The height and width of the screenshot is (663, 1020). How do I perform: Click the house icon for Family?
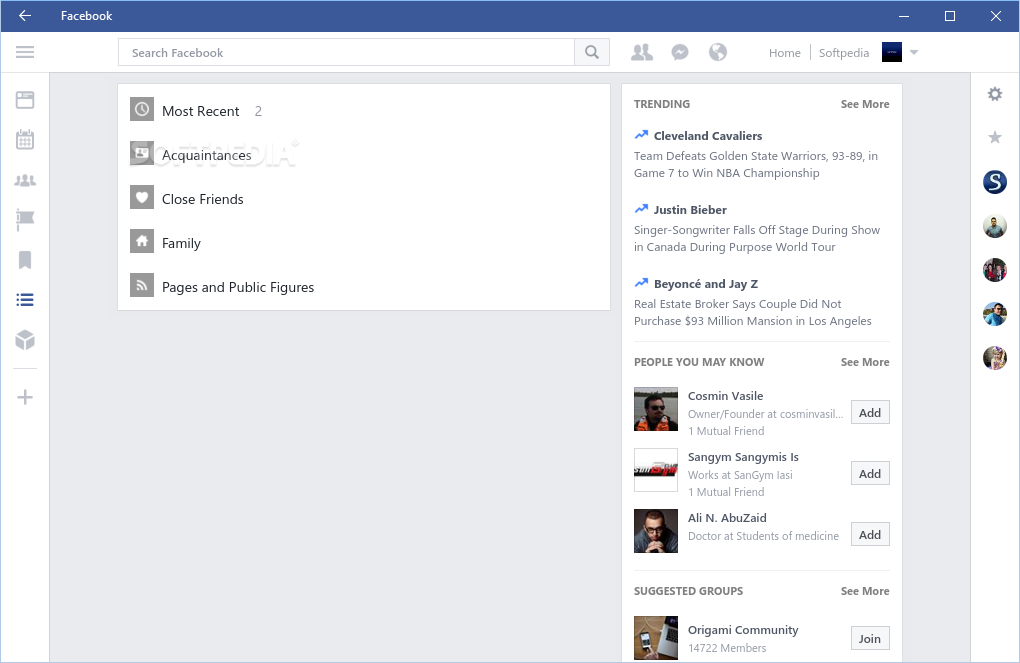pos(142,241)
